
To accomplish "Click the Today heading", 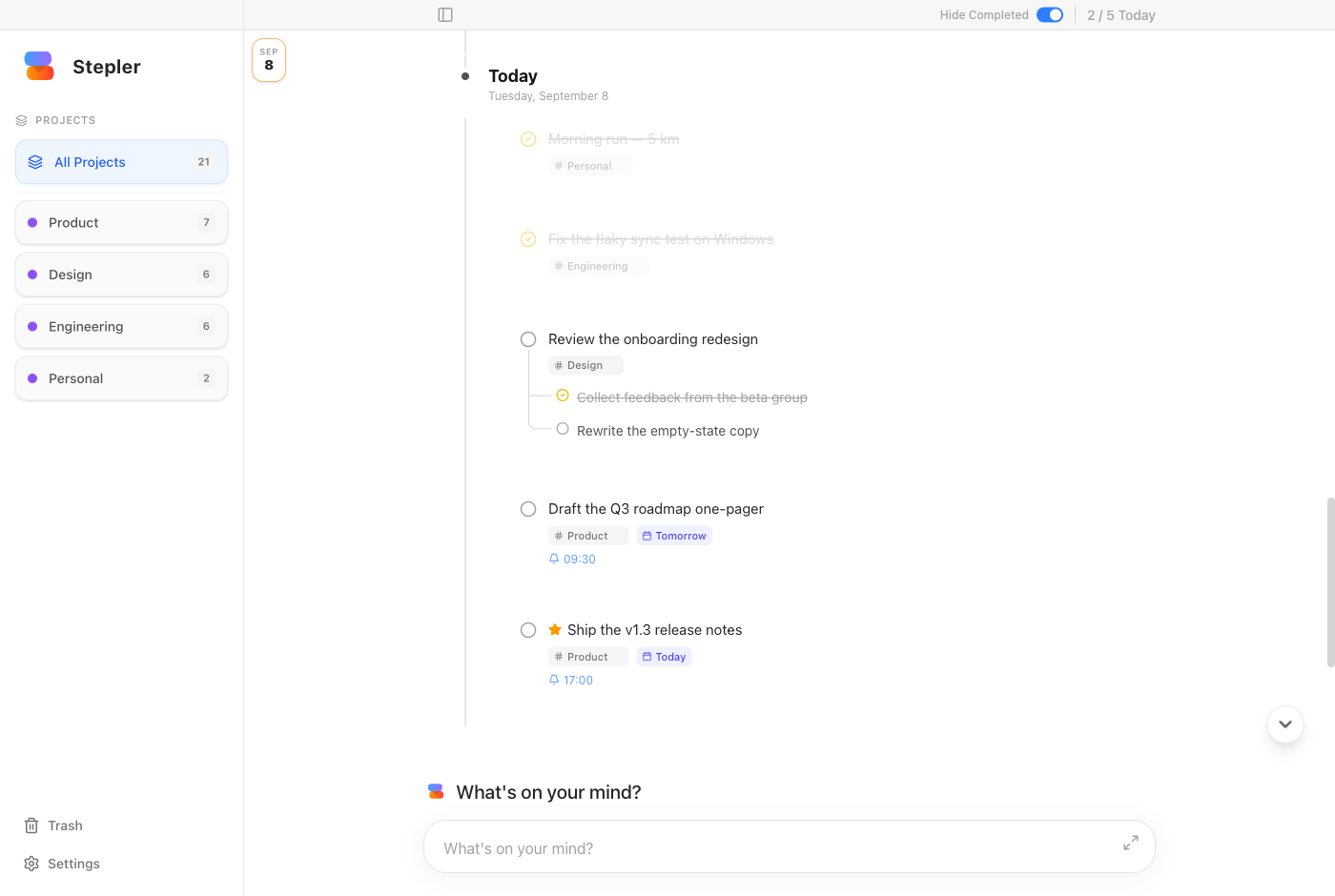I will click(513, 76).
